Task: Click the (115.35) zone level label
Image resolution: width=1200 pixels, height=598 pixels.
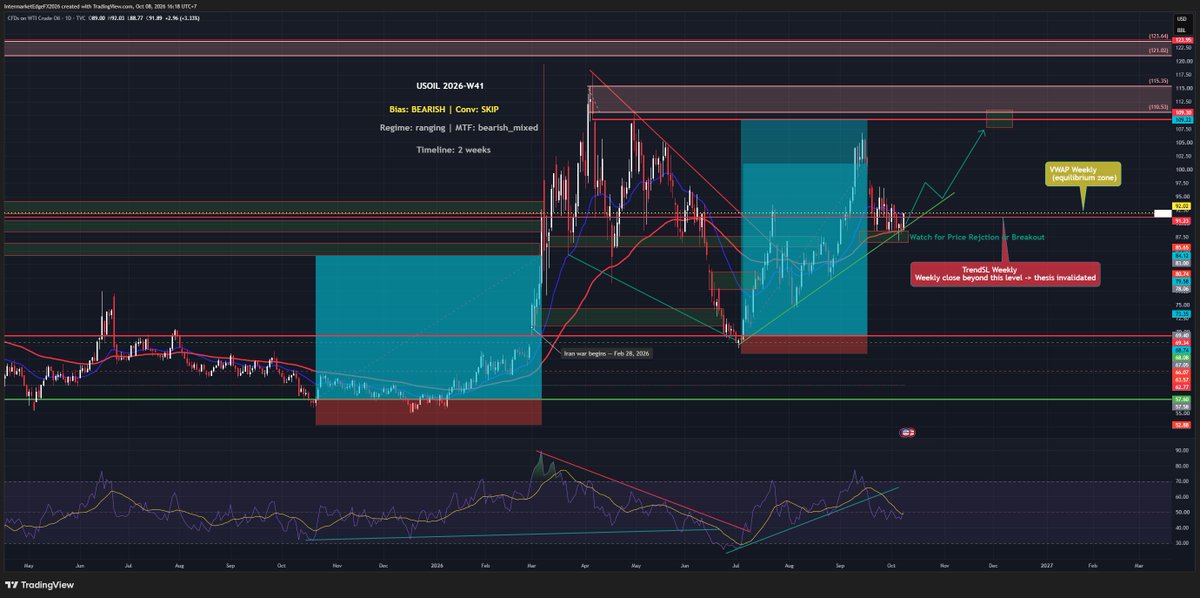Action: (1158, 81)
